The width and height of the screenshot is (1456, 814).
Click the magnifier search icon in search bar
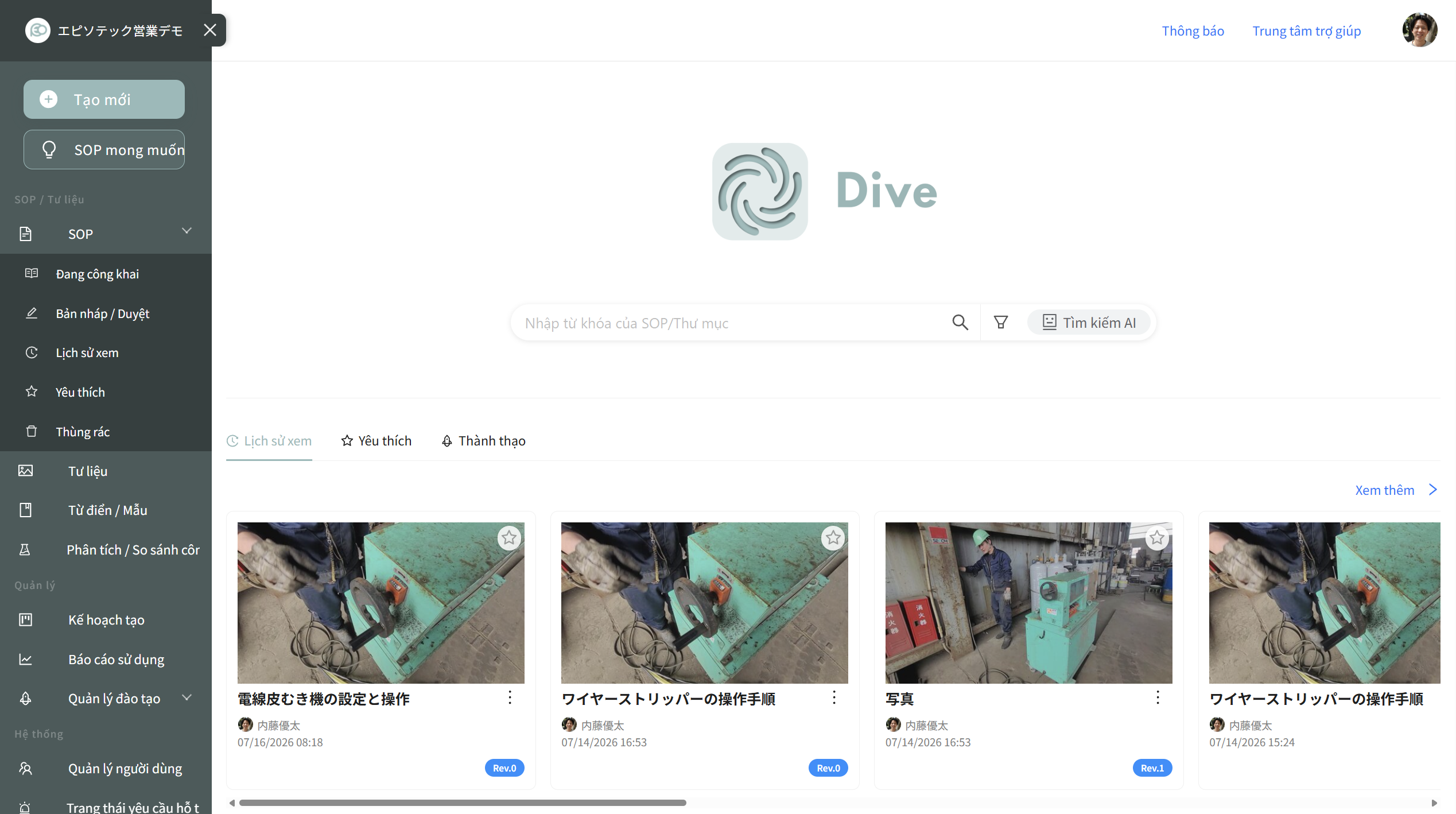coord(960,322)
